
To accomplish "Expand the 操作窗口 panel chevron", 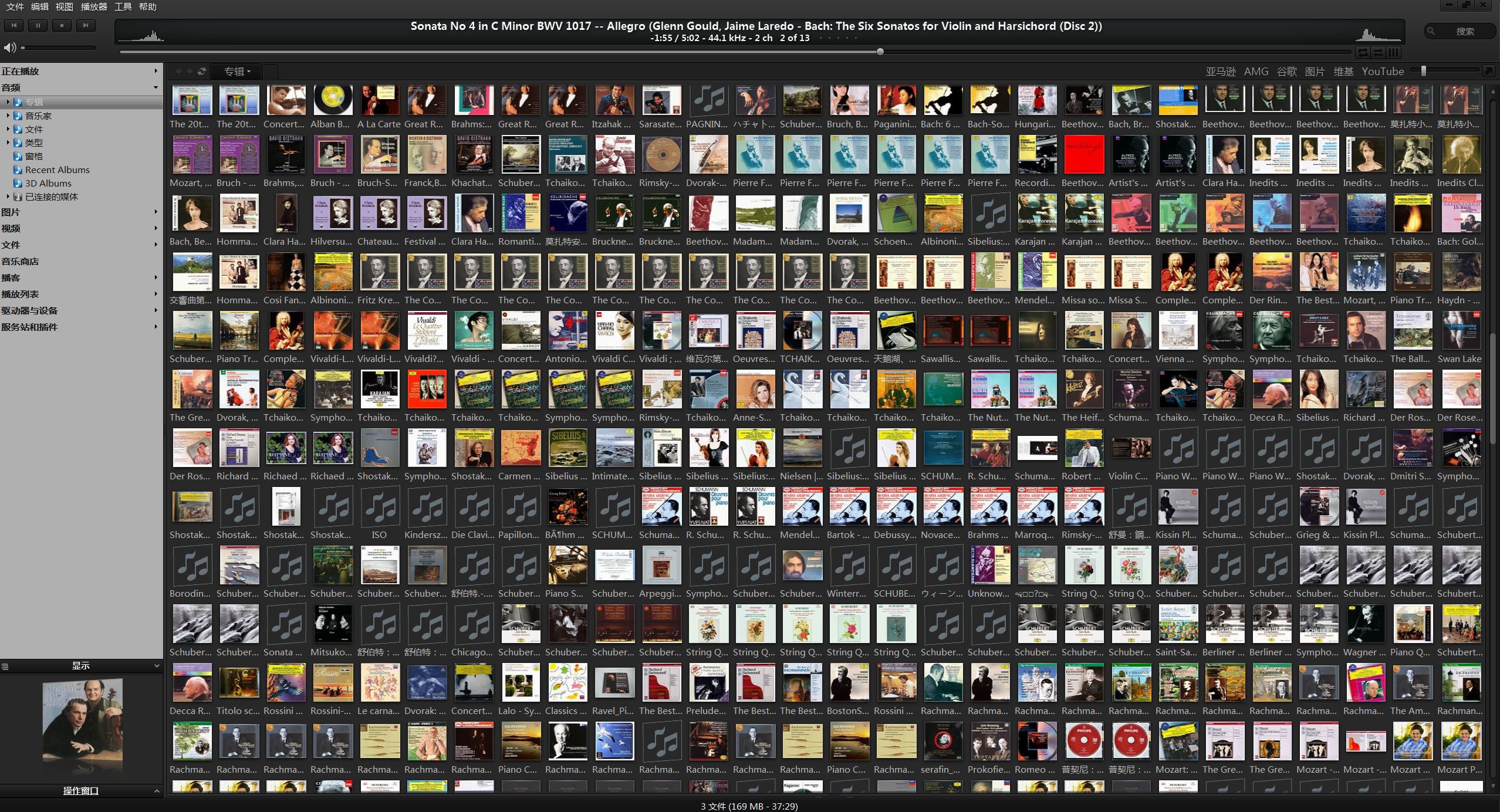I will coord(157,791).
